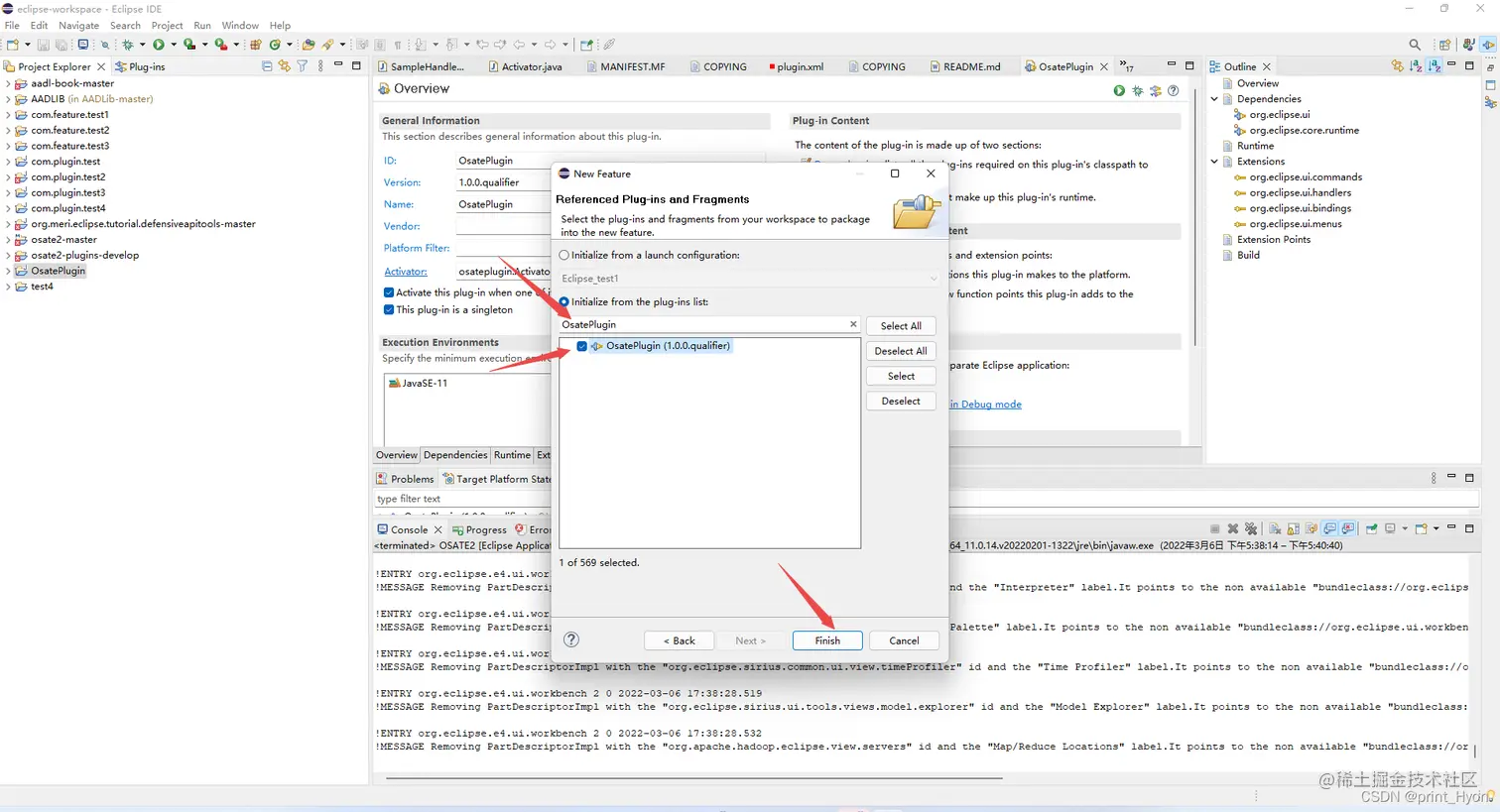
Task: Click the Run green play toolbar icon
Action: coord(158,44)
